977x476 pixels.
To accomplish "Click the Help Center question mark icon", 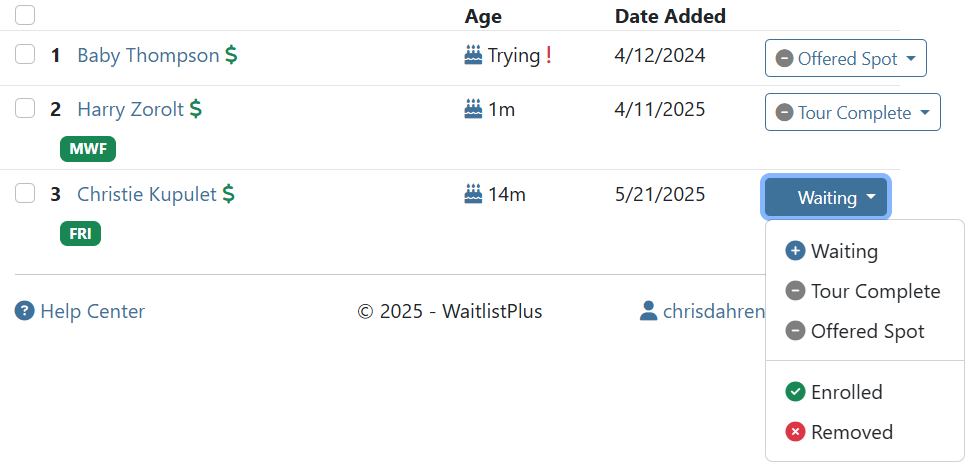I will point(24,310).
